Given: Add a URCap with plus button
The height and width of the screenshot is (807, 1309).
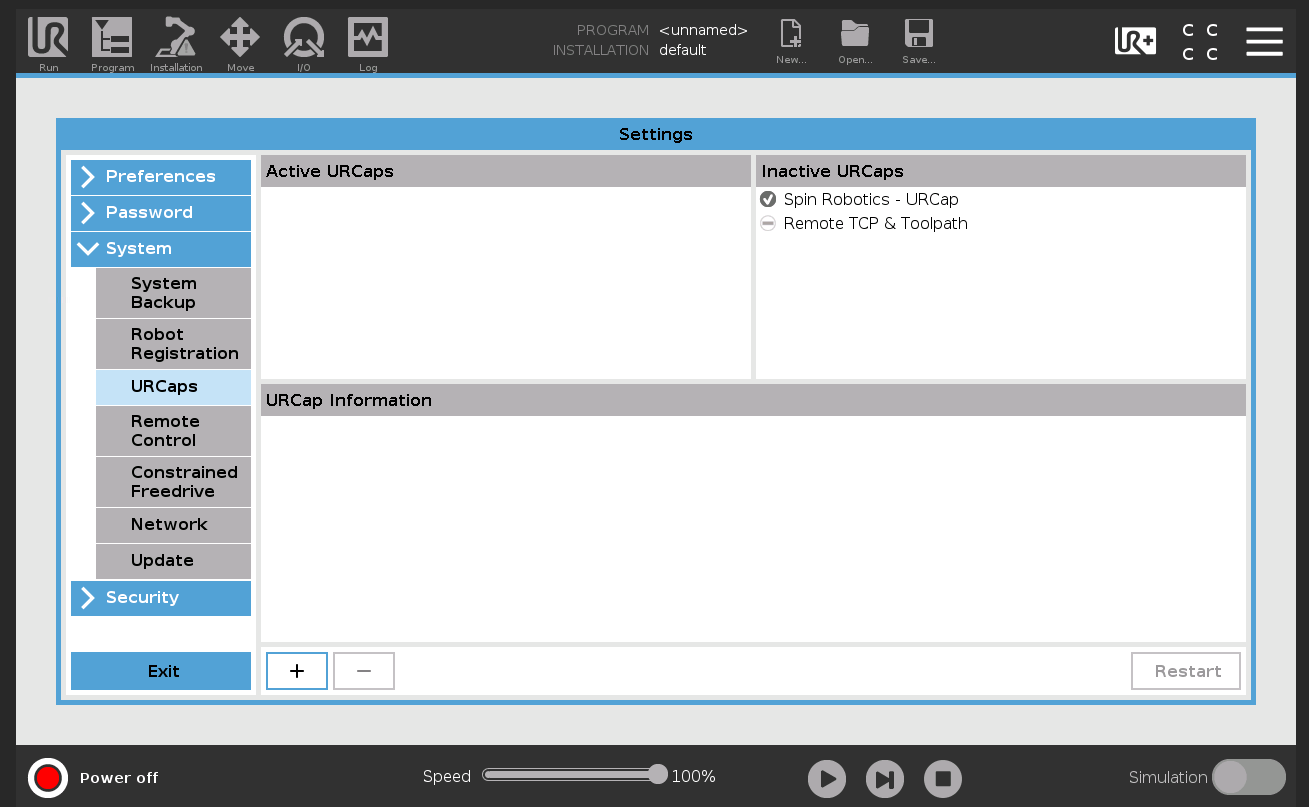Looking at the screenshot, I should tap(297, 671).
